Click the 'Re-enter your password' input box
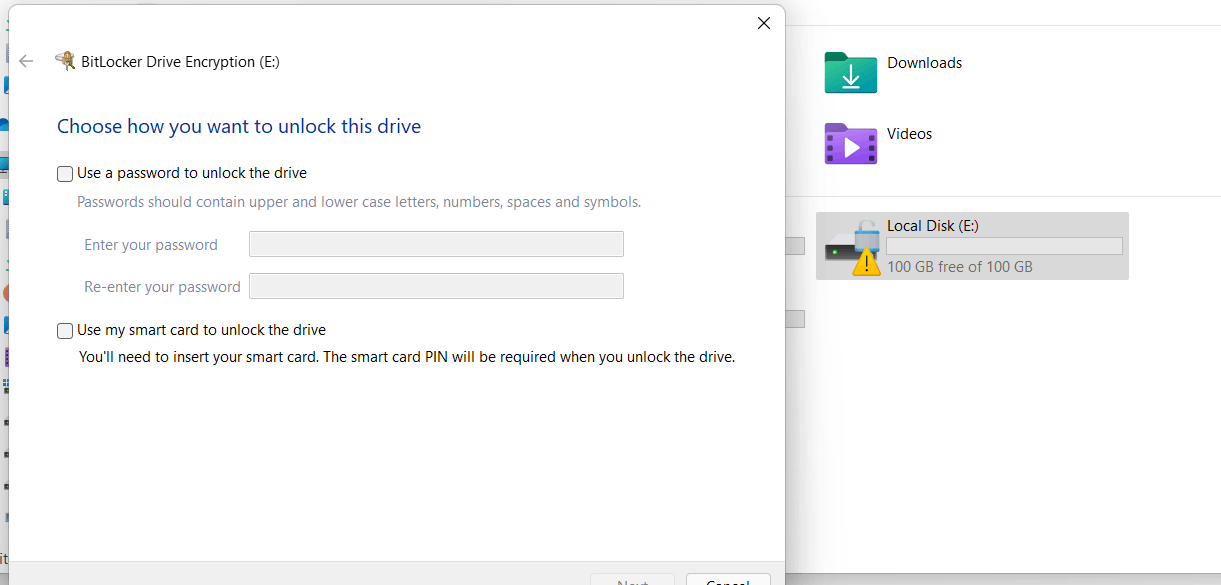Image resolution: width=1221 pixels, height=585 pixels. [x=436, y=286]
